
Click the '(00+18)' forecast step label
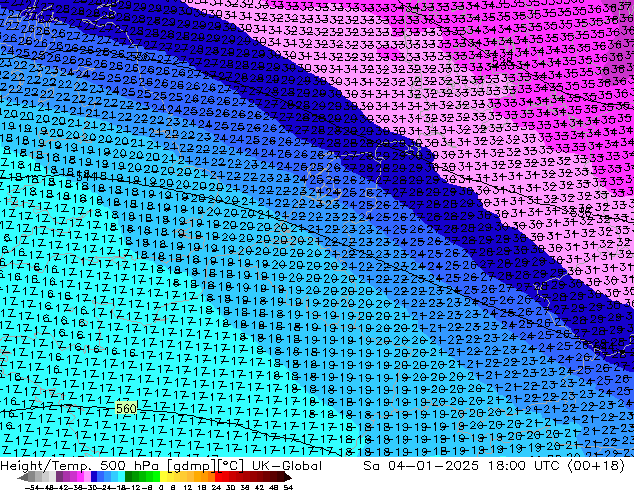tap(596, 466)
